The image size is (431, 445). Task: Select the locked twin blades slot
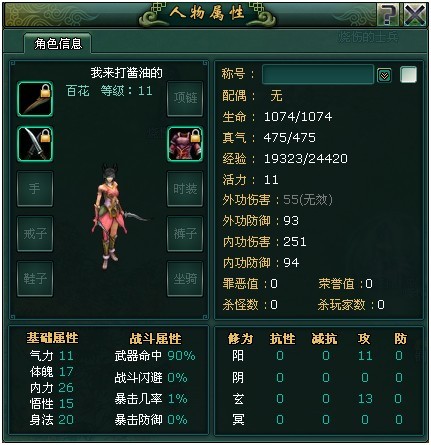(35, 144)
